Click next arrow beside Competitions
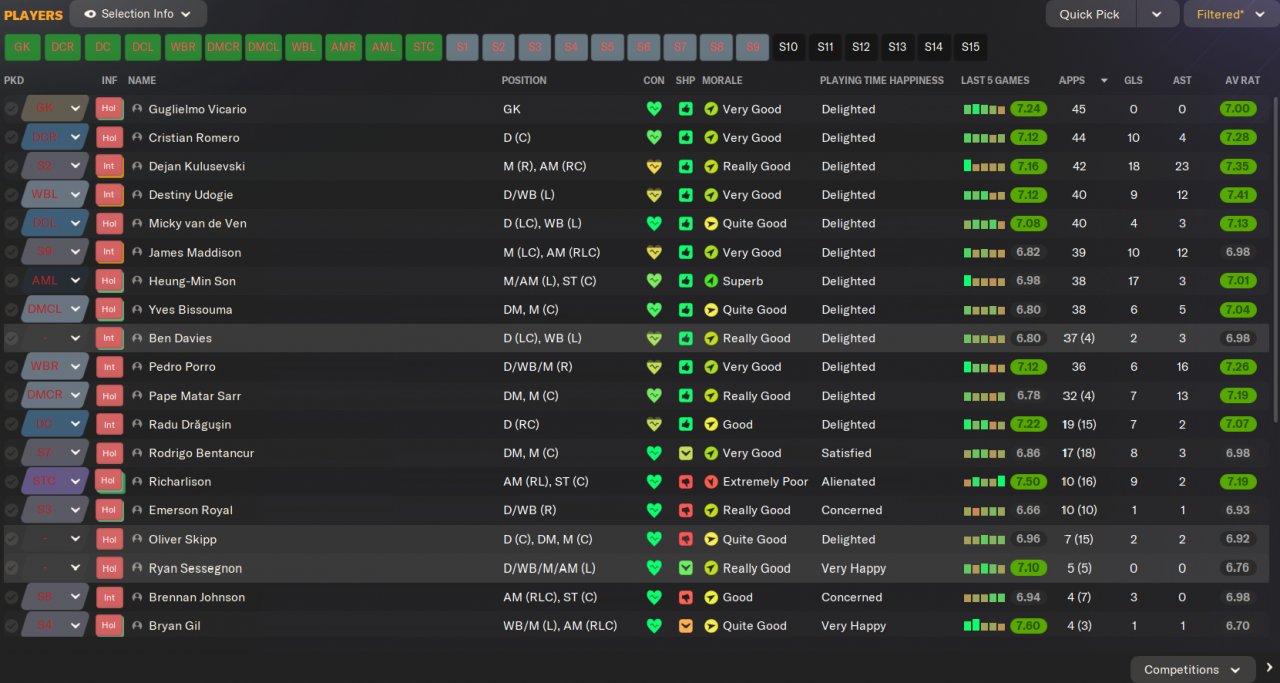1280x683 pixels. [1269, 668]
